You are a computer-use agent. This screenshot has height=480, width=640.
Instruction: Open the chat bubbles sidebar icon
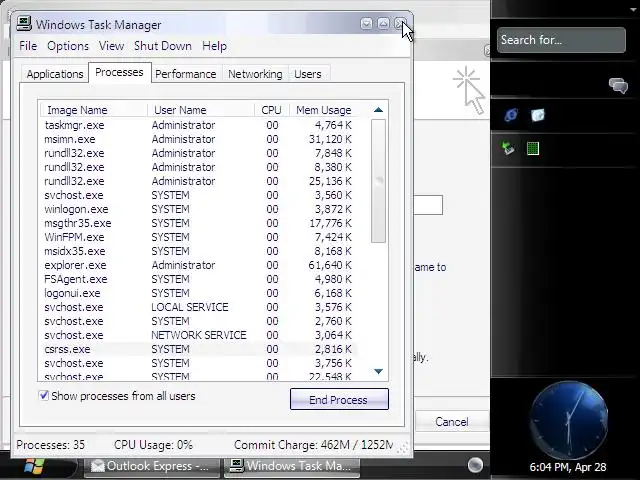click(618, 85)
